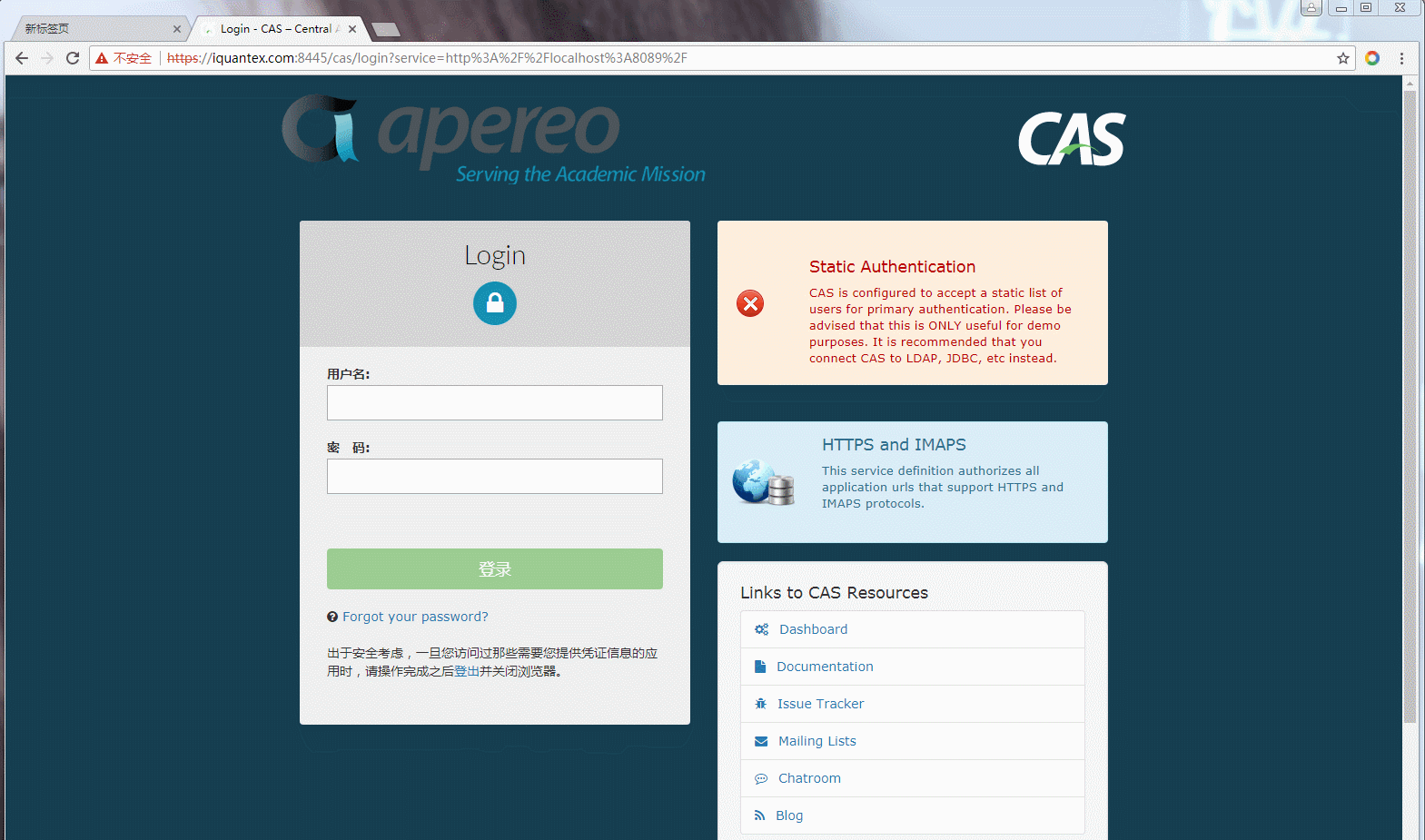
Task: Click the red error X icon
Action: [750, 303]
